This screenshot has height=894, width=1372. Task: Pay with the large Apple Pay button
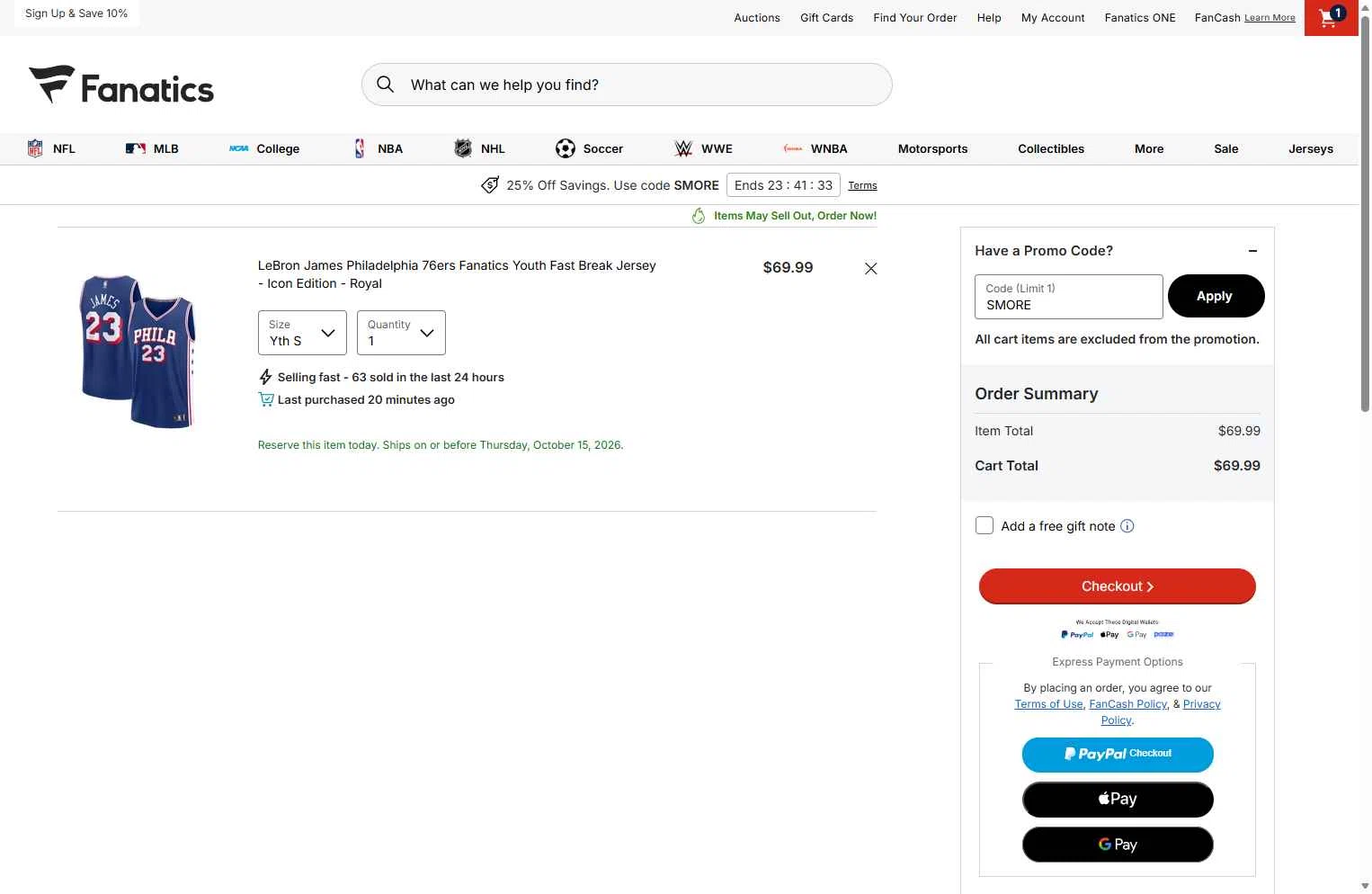1118,800
